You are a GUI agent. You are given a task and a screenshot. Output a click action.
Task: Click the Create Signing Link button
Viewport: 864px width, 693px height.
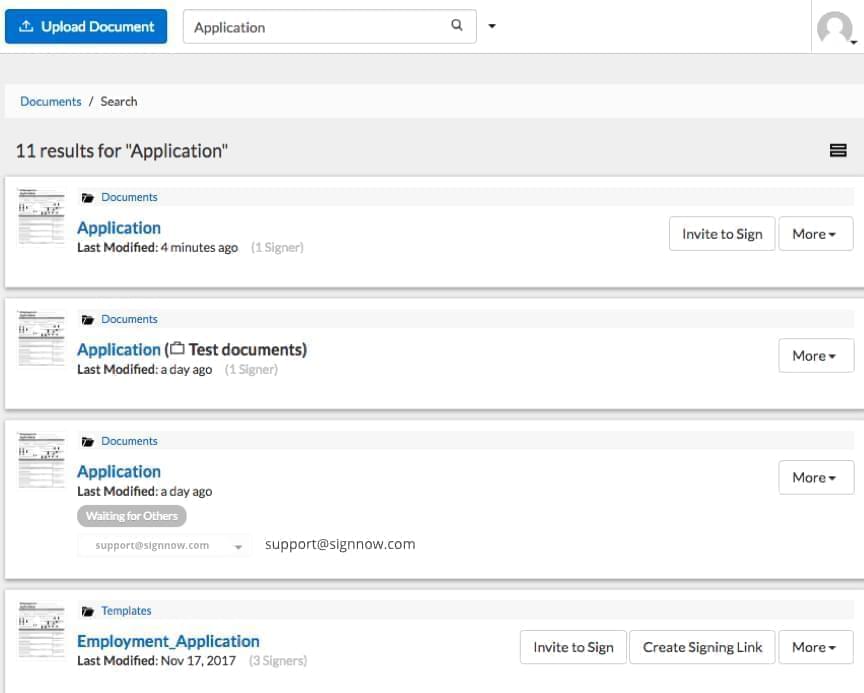click(702, 647)
